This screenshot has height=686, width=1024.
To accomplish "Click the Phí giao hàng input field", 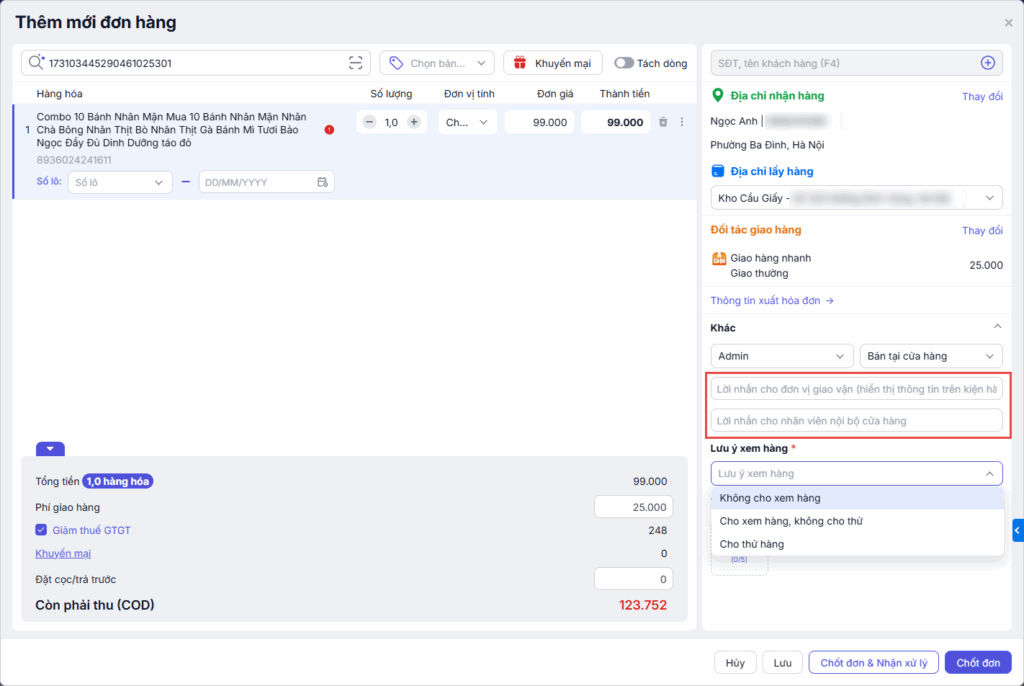I will click(639, 507).
